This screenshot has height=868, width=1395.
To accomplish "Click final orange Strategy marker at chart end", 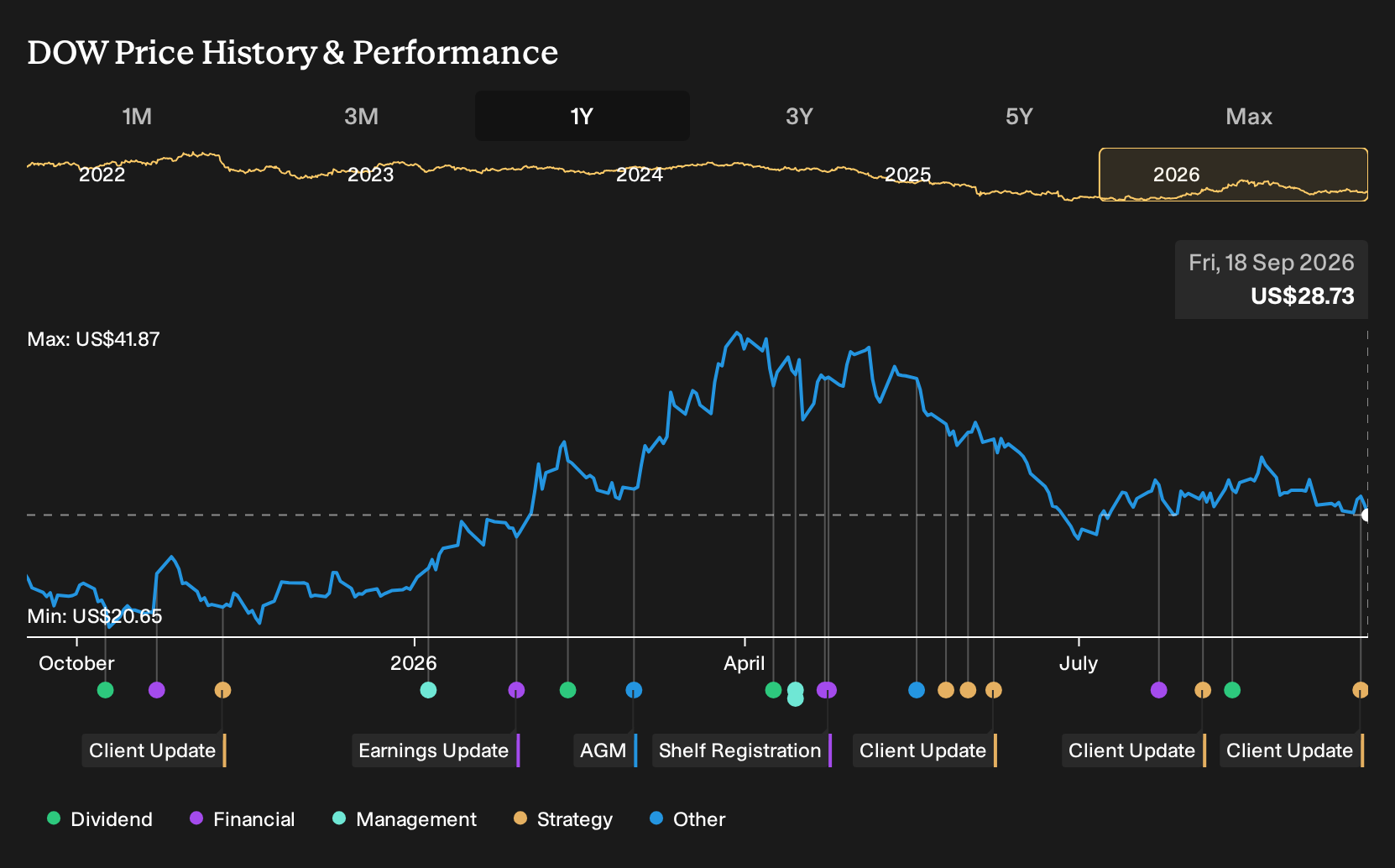I will click(x=1361, y=690).
